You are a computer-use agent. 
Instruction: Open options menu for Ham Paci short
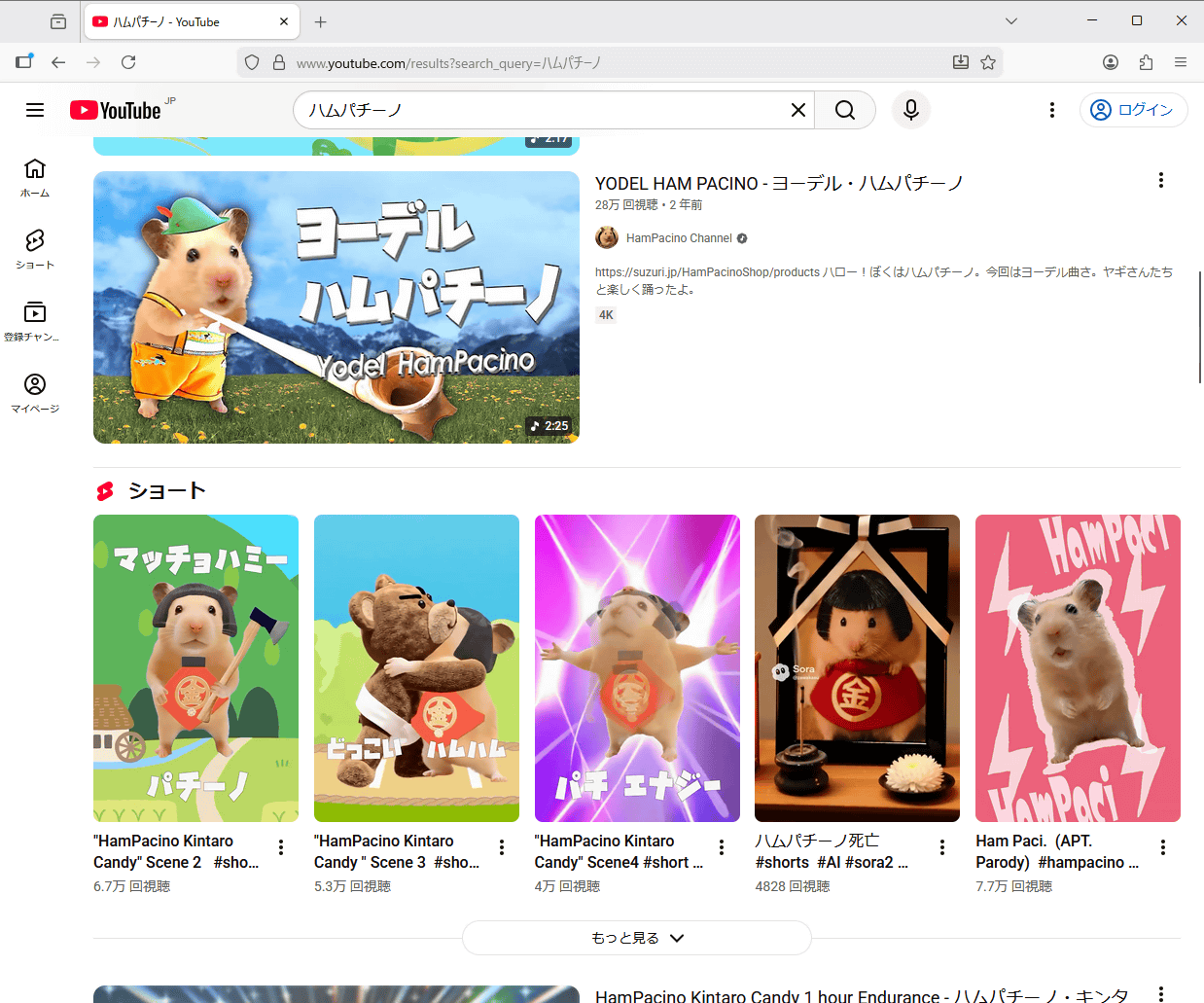pos(1162,847)
